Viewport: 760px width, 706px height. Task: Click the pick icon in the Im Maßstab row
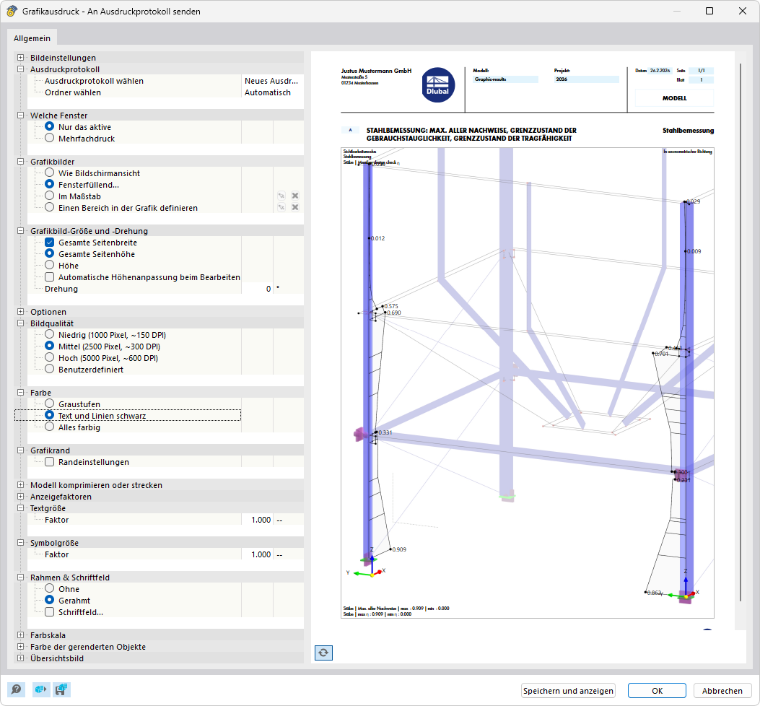click(282, 196)
